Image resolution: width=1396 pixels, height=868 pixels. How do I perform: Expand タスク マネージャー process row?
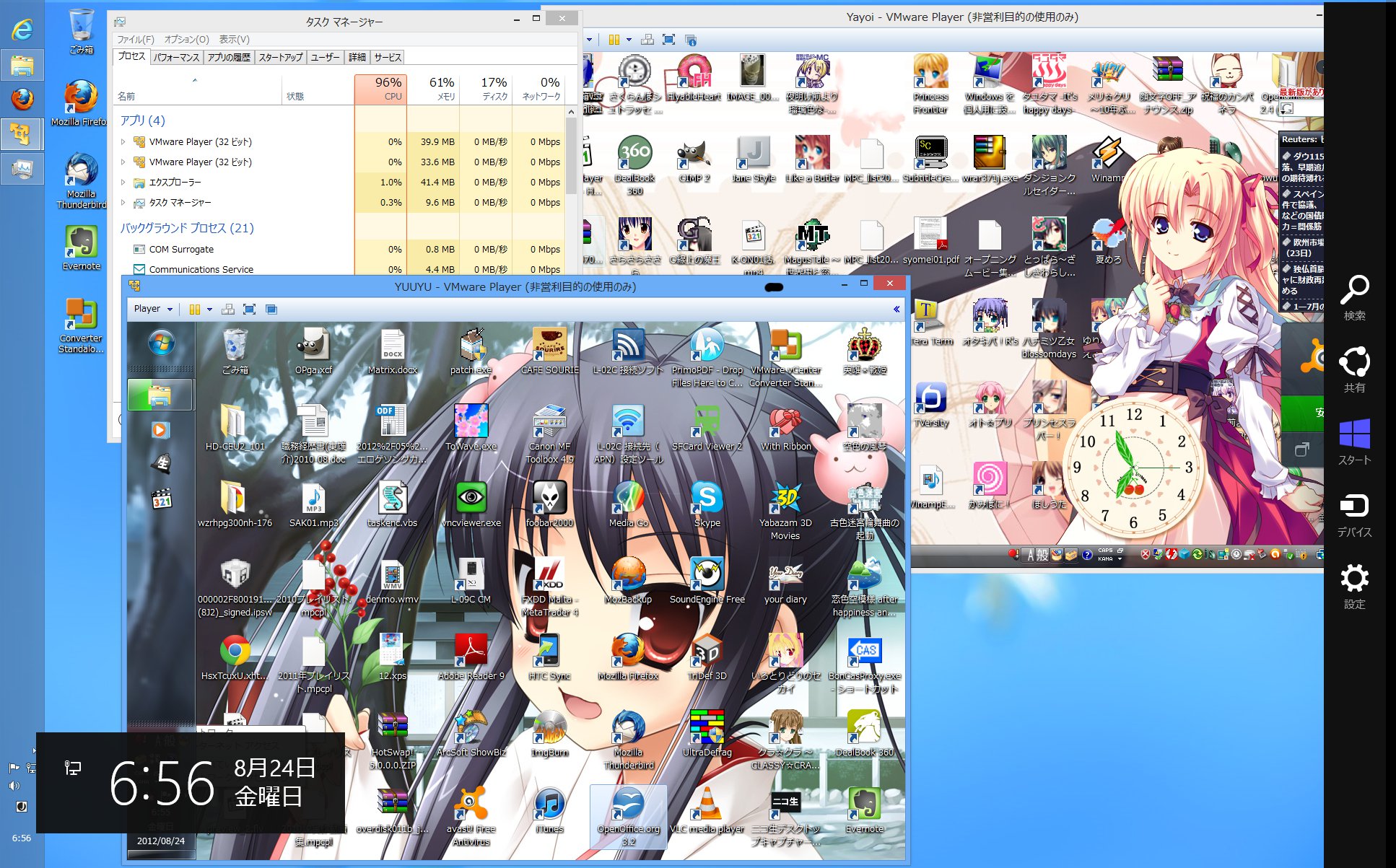[x=123, y=203]
